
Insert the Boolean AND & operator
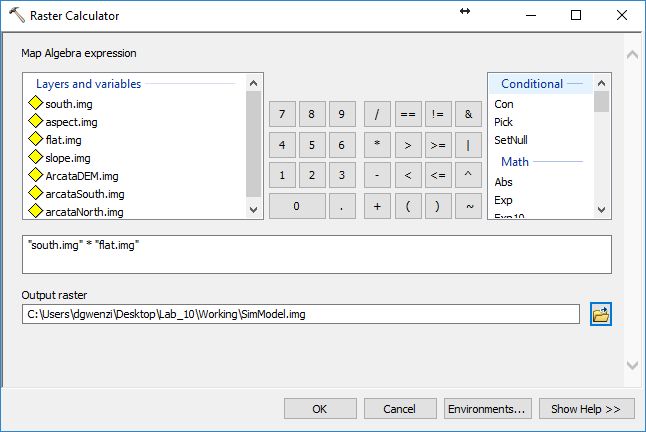coord(468,114)
